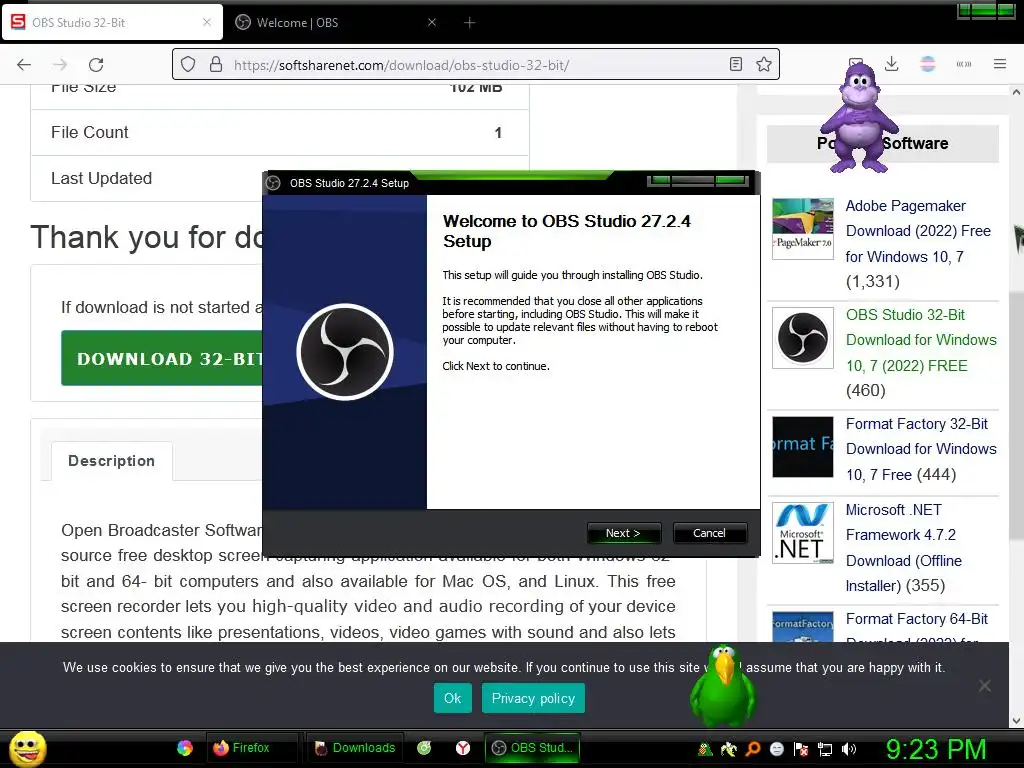Click the File Count table row
Screen dimensions: 1024x768
[280, 133]
